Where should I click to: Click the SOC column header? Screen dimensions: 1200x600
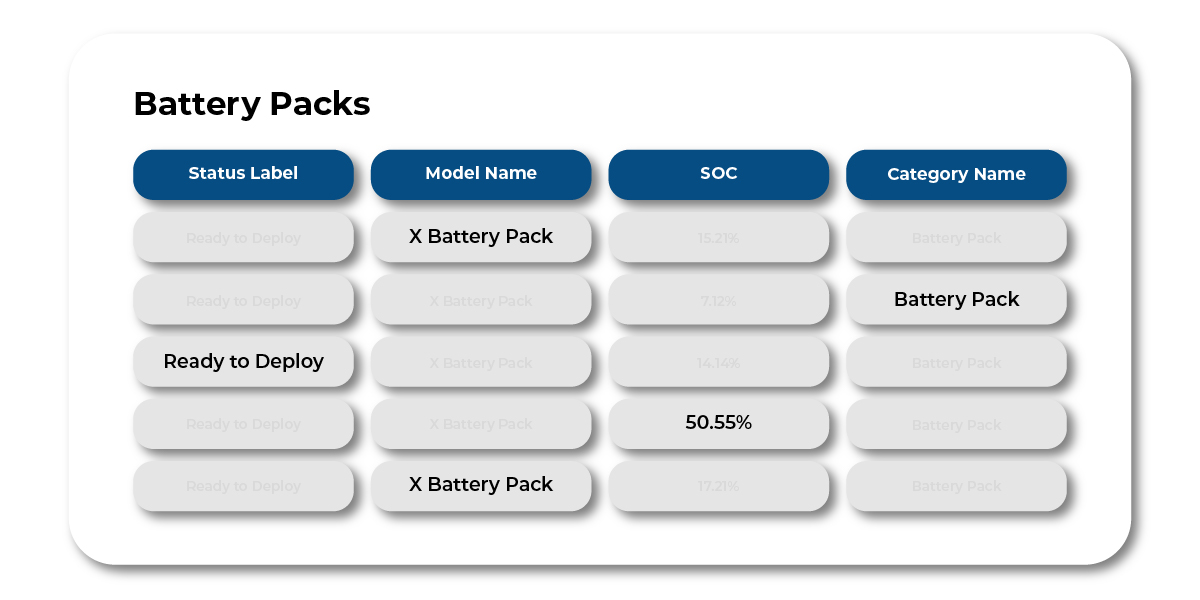718,174
